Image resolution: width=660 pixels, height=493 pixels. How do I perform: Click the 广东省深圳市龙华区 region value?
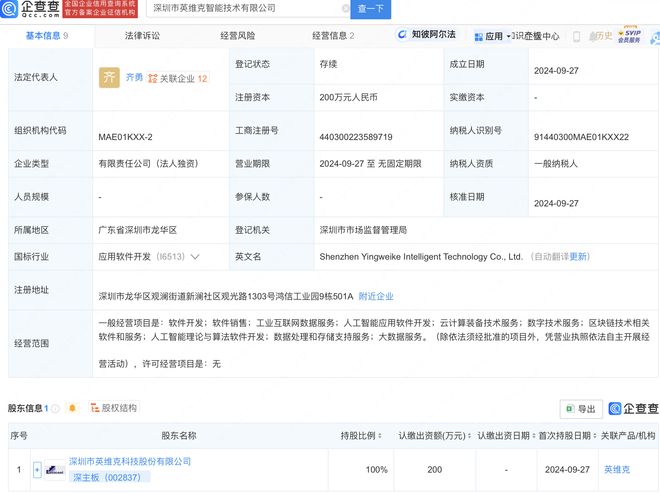click(x=138, y=230)
